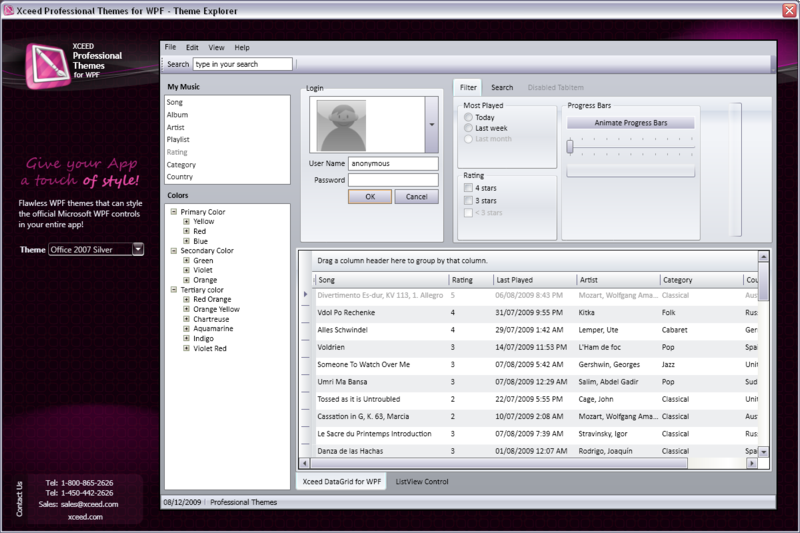The height and width of the screenshot is (533, 800).
Task: Collapse the Tertiary color tree node
Action: (x=174, y=289)
